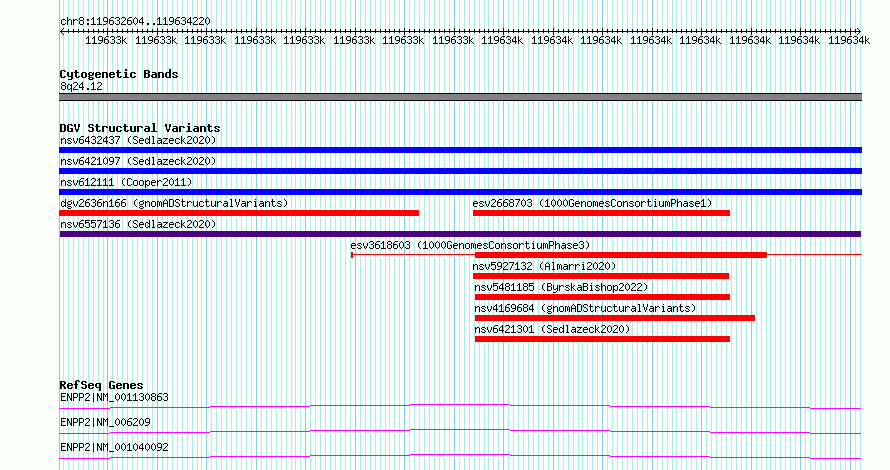Open dgv2636n166 gnomADStructuralVariants label
890x470 pixels.
click(174, 203)
